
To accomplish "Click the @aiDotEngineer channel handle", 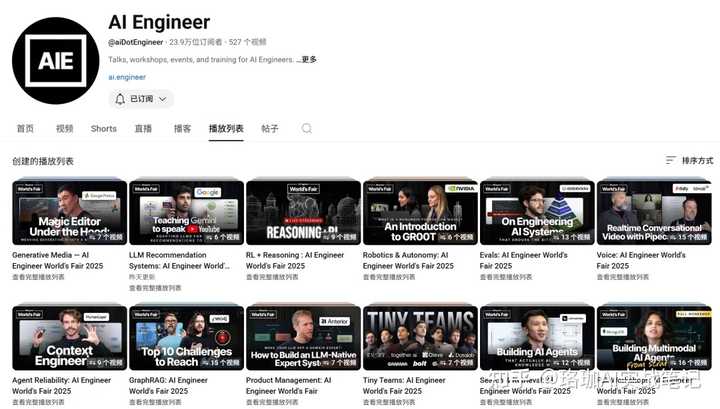I will [x=135, y=42].
